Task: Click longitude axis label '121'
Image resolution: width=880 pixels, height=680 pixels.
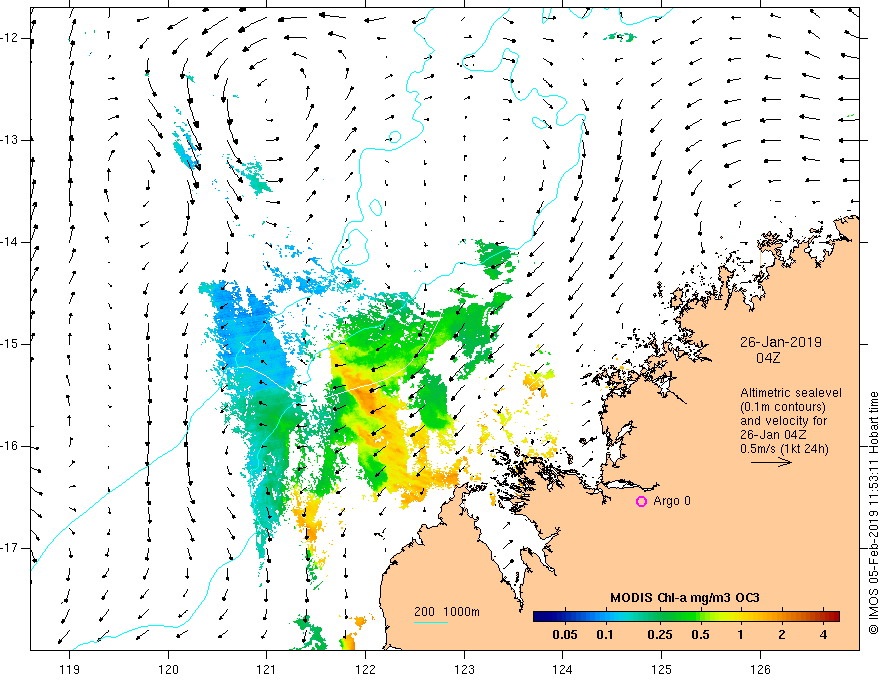Action: tap(267, 669)
